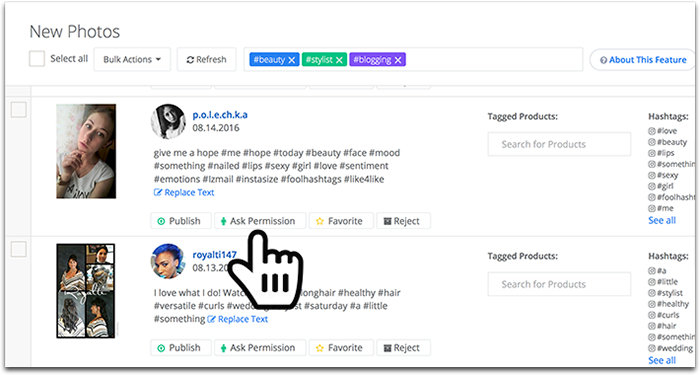Image resolution: width=700 pixels, height=375 pixels.
Task: Remove the #stylist filter tag
Action: [x=339, y=60]
